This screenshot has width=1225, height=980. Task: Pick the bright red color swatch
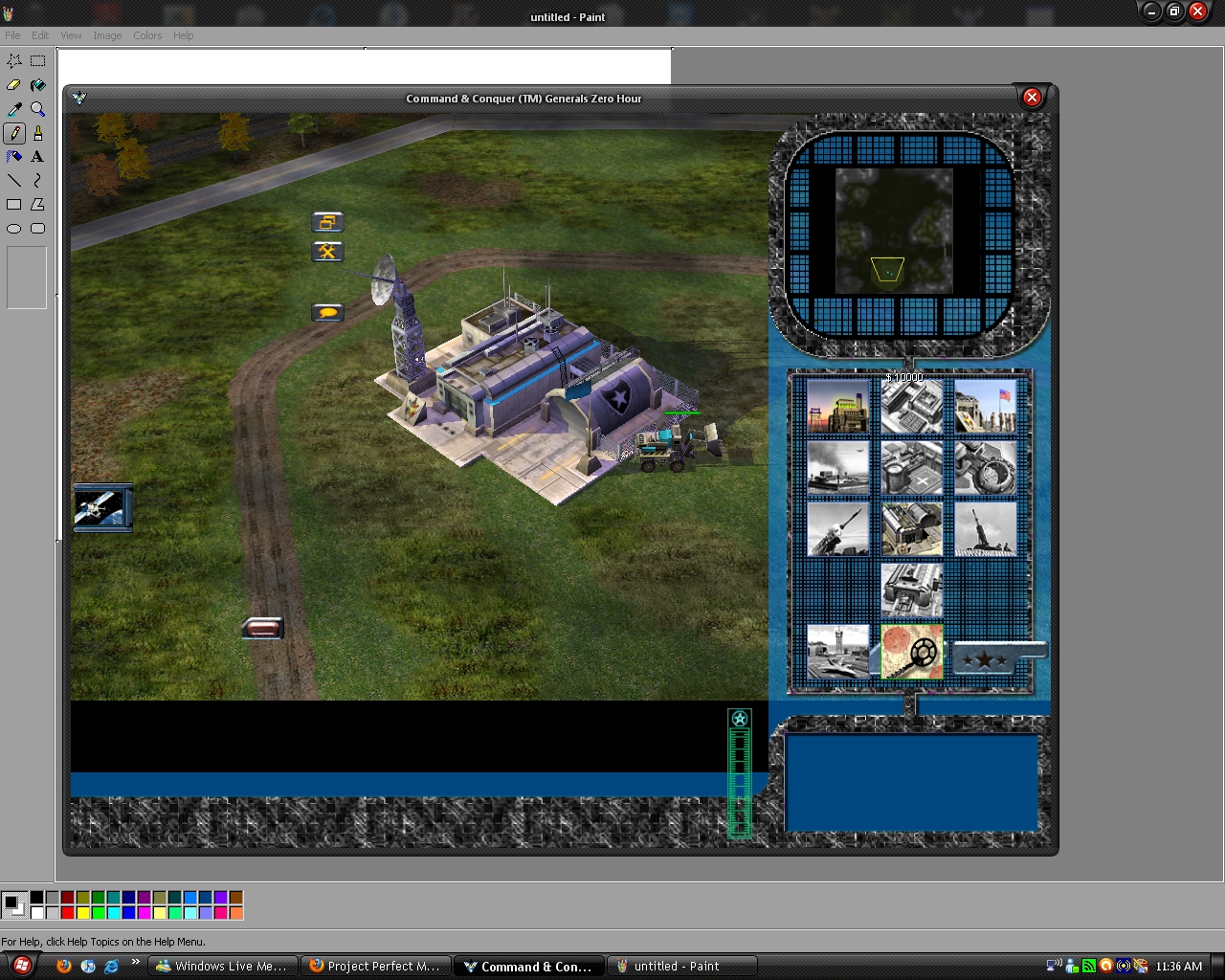(67, 912)
